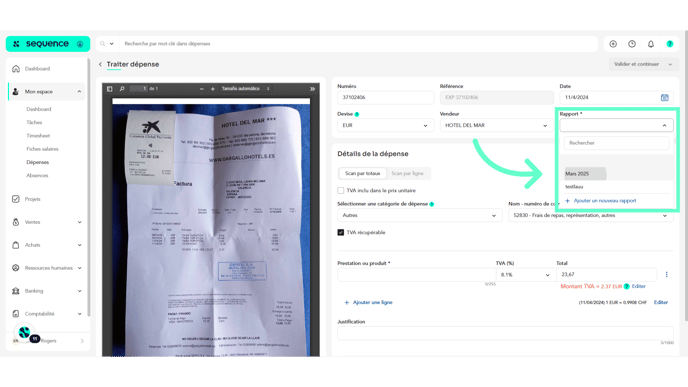Click the Prestation ou produit field

416,275
